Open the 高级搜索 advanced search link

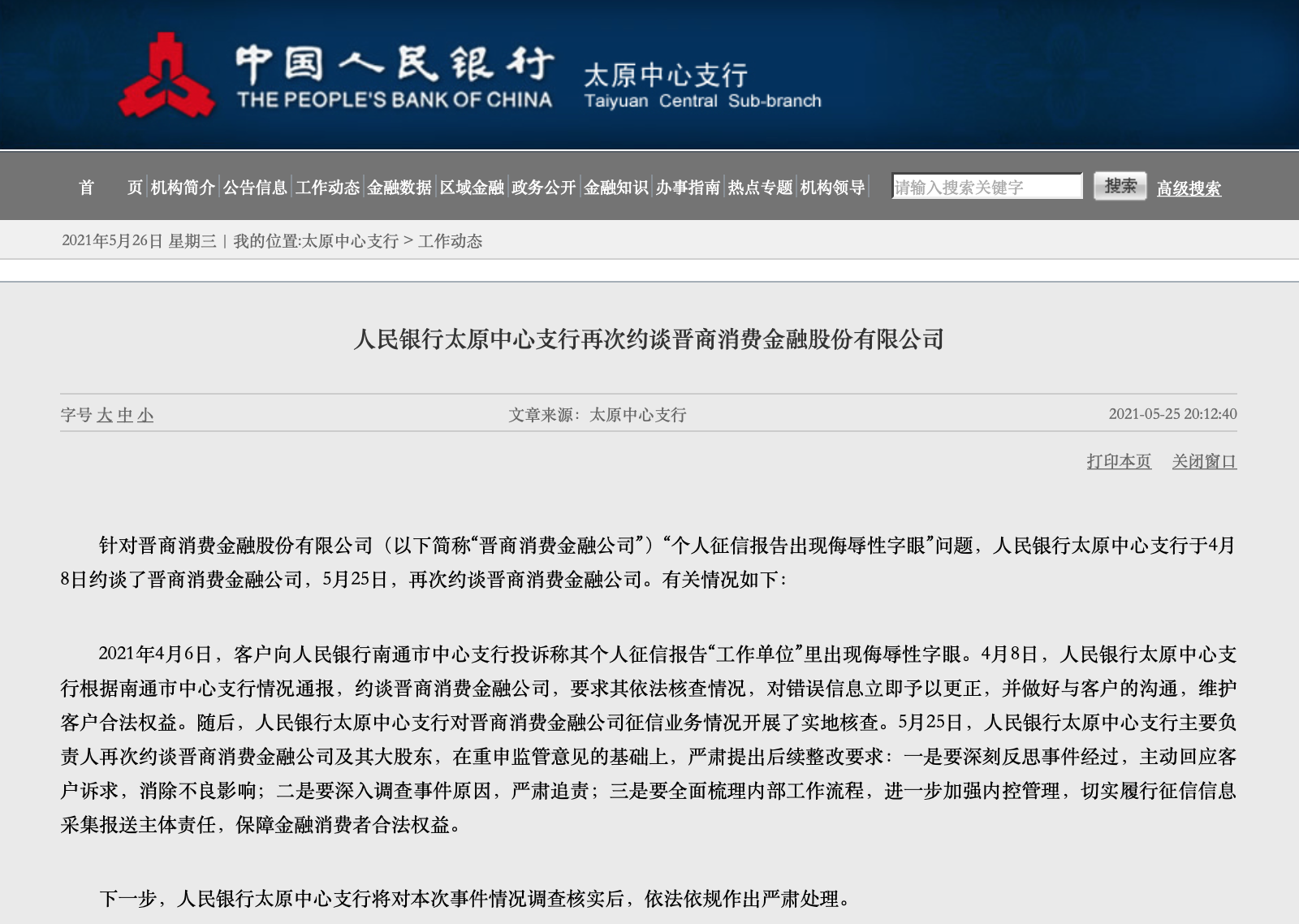[x=1189, y=188]
